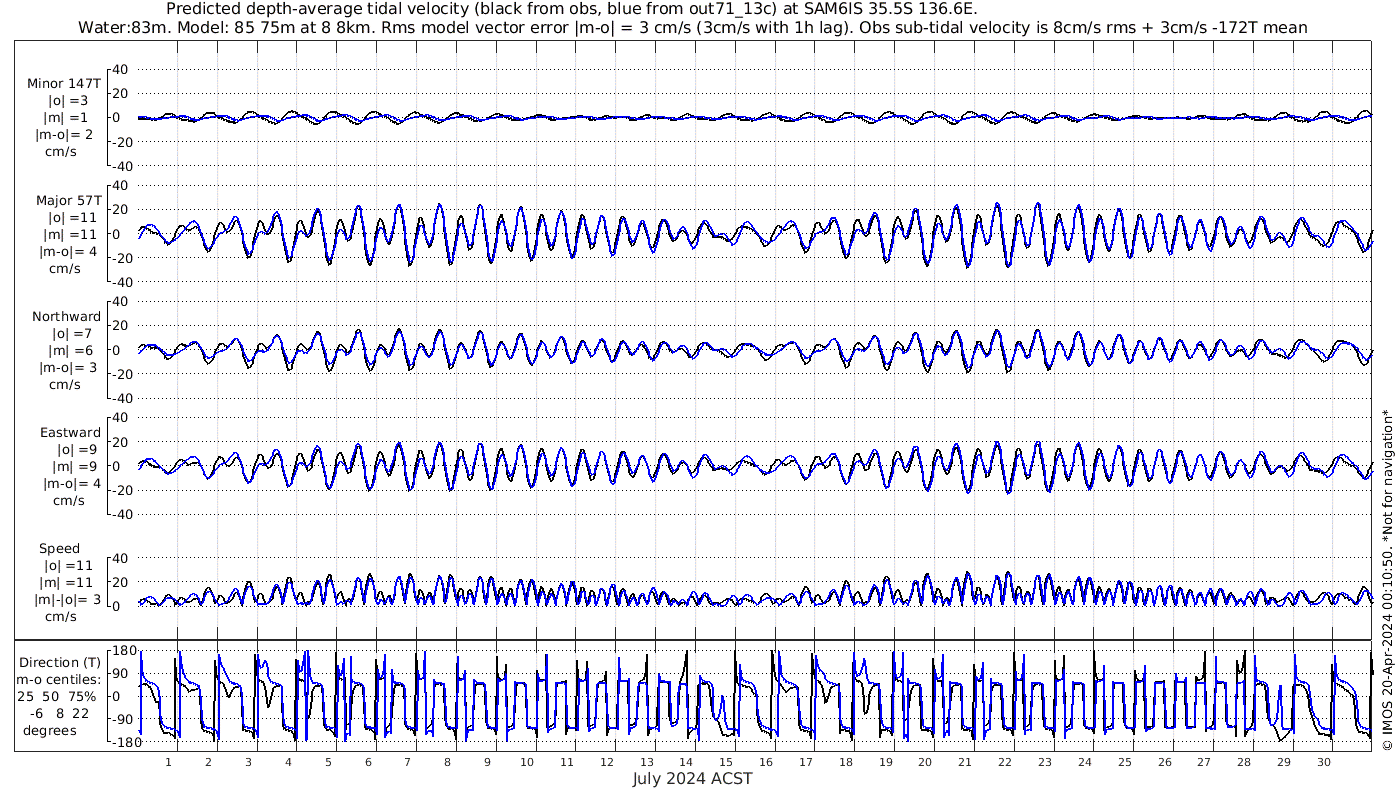Select "|m| =1" in the Minor panel
The image size is (1400, 800).
[70, 117]
